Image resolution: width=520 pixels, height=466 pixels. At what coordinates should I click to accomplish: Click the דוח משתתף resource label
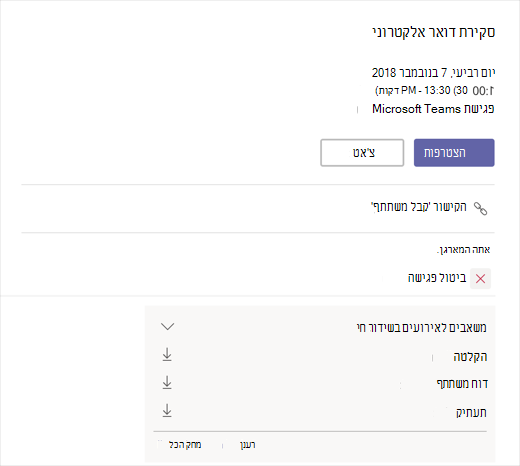click(x=462, y=384)
